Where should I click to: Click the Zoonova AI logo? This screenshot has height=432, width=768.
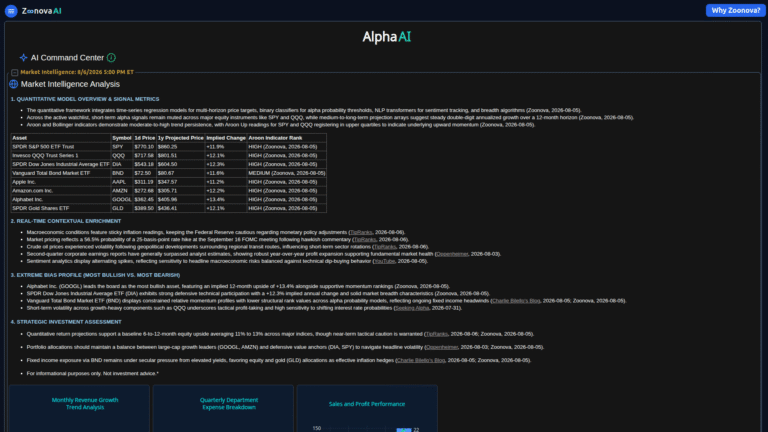[42, 11]
